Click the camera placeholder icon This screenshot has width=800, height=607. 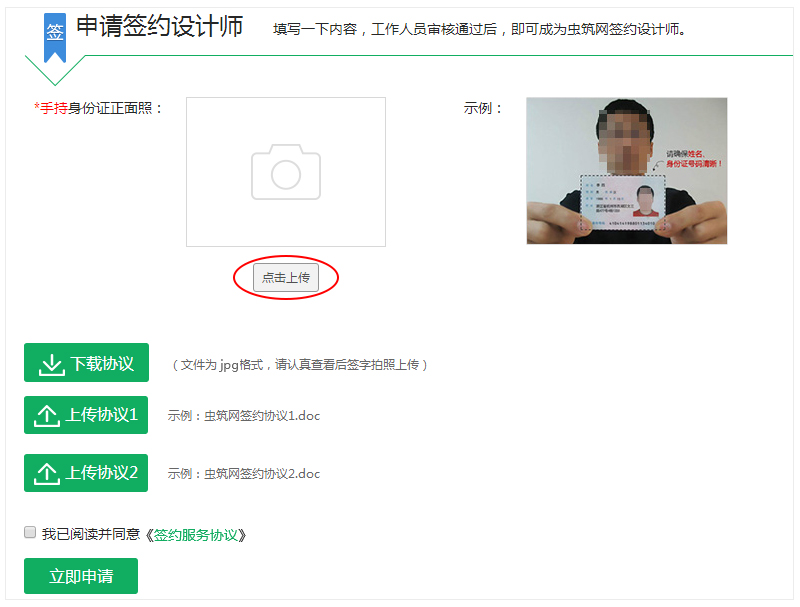pyautogui.click(x=285, y=171)
